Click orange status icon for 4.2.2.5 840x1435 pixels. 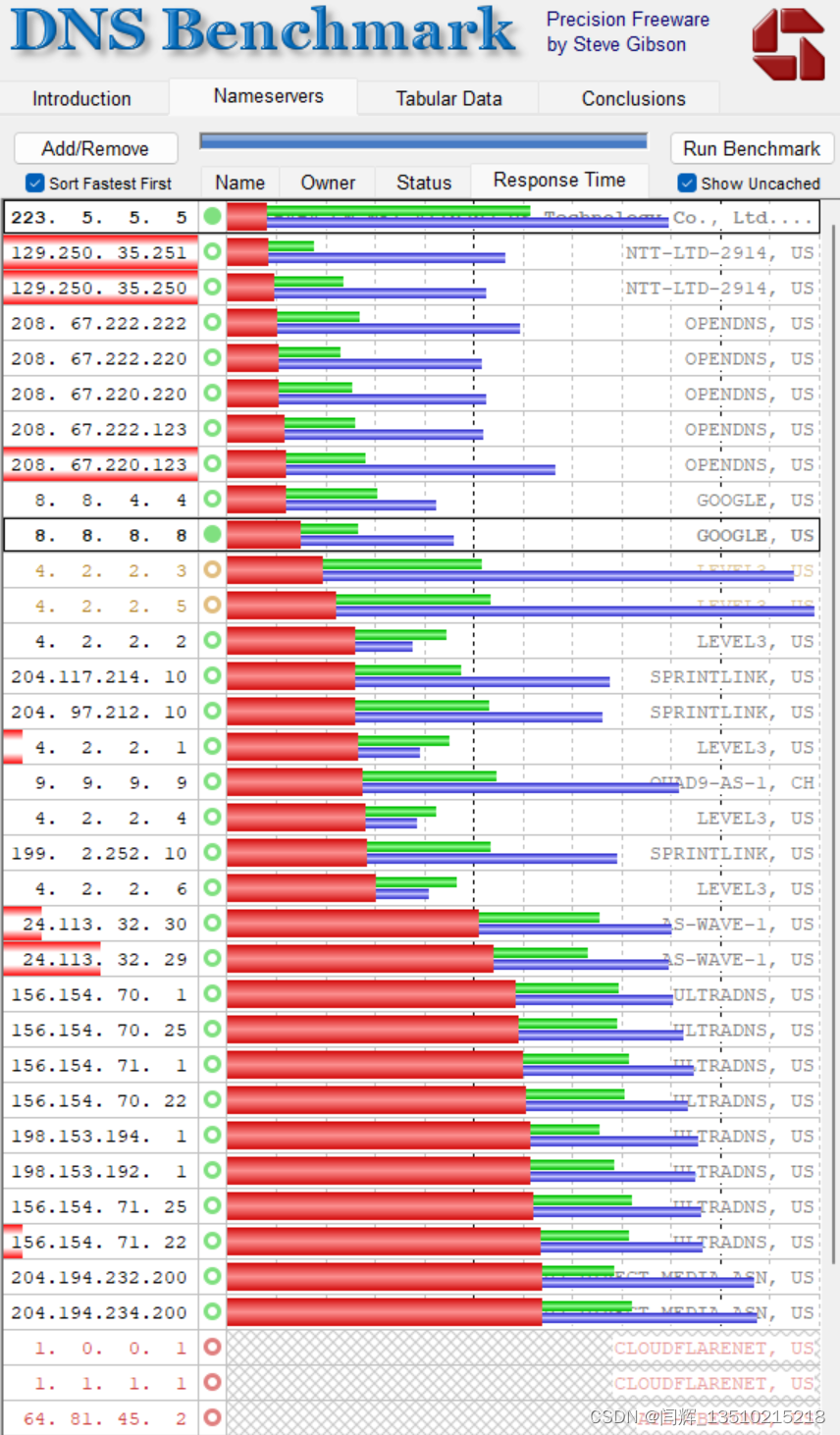[x=212, y=605]
